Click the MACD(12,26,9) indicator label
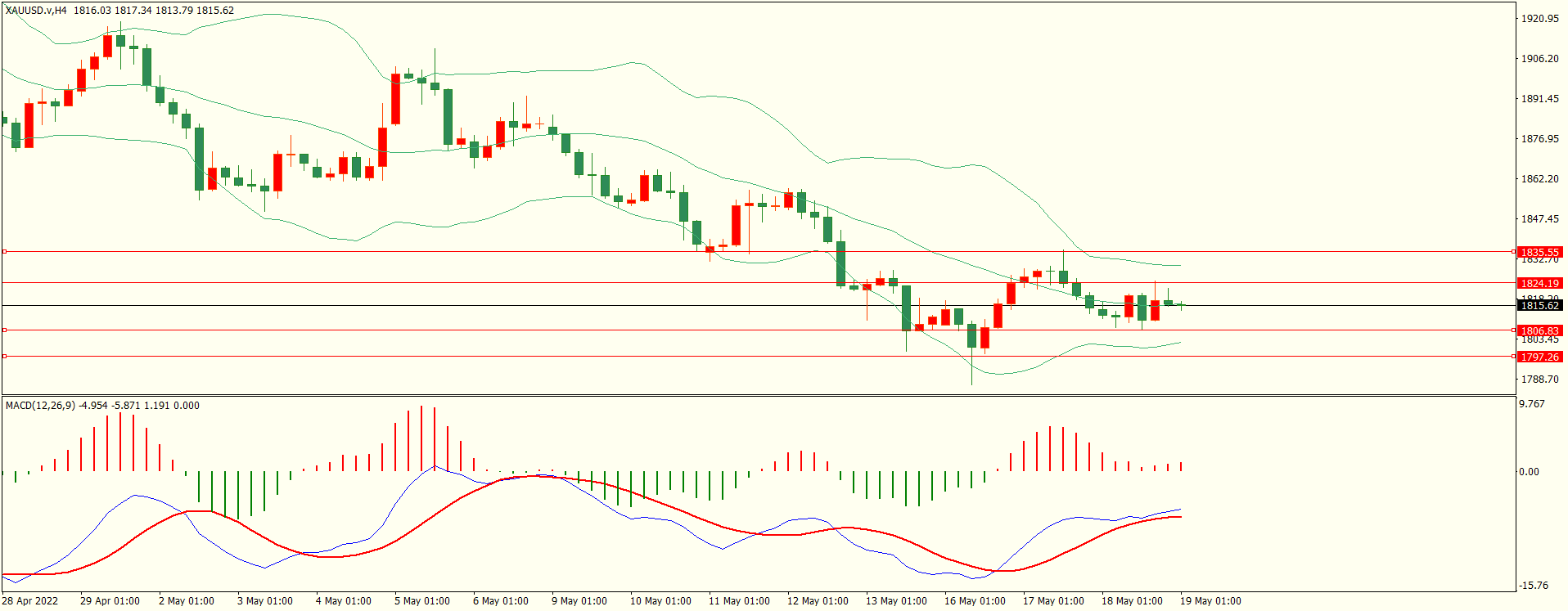The width and height of the screenshot is (1568, 611). coord(41,405)
